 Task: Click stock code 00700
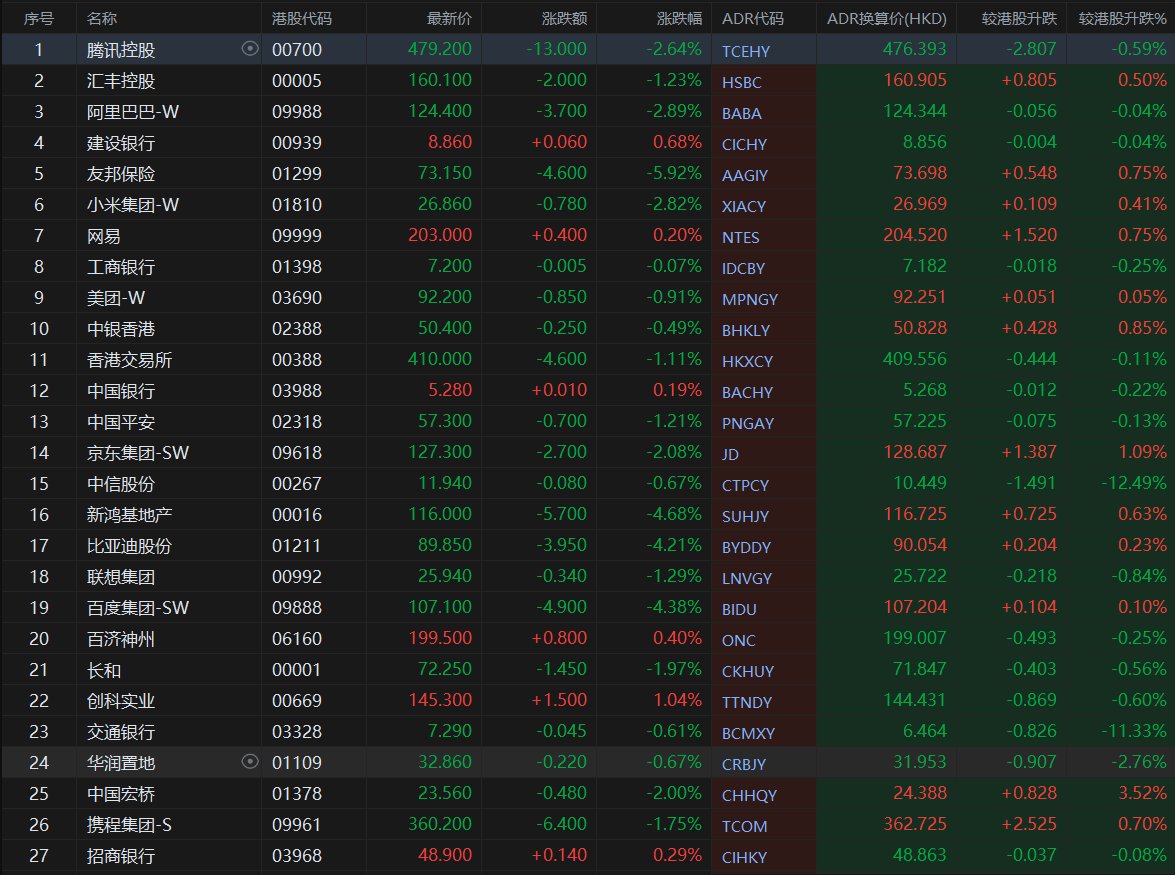(297, 50)
